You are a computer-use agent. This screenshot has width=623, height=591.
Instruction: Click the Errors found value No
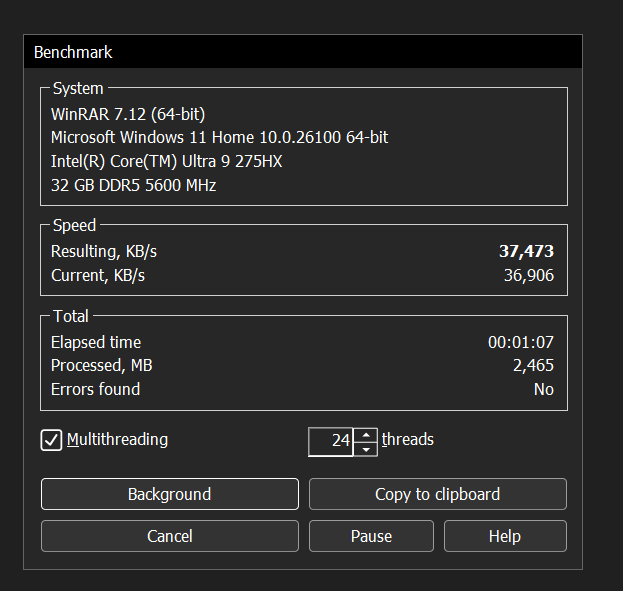544,389
